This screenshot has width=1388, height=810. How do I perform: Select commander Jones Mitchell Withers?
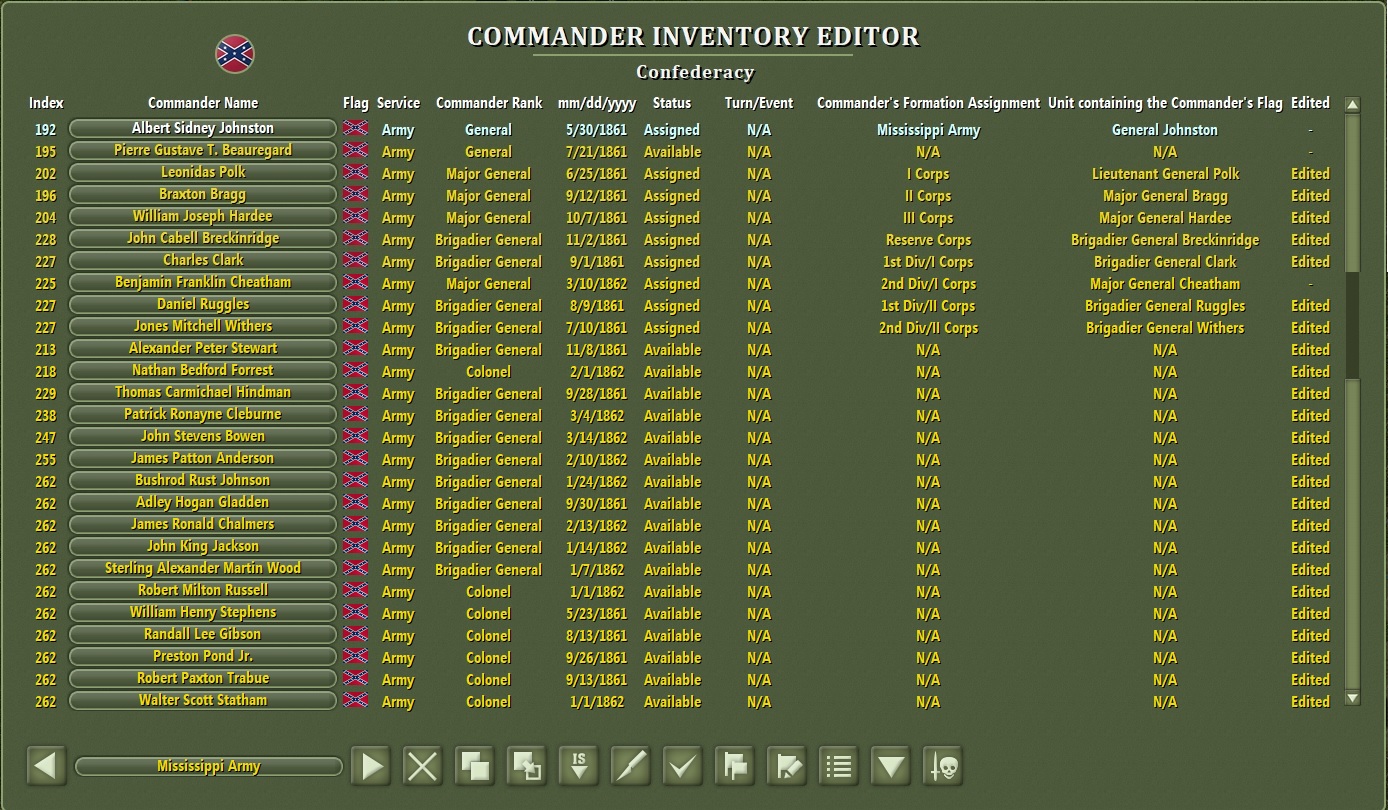point(203,326)
